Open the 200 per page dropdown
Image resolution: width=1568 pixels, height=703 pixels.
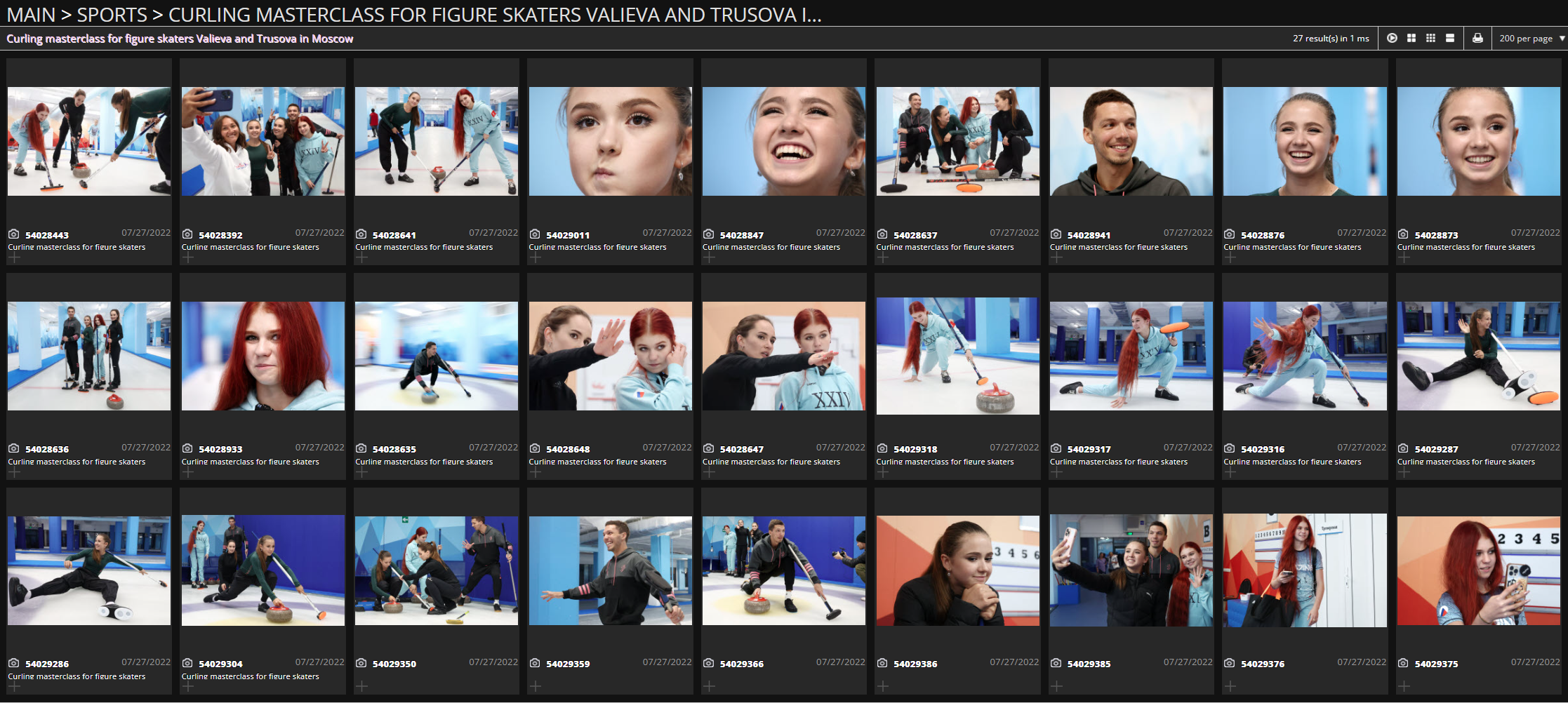pos(1532,39)
